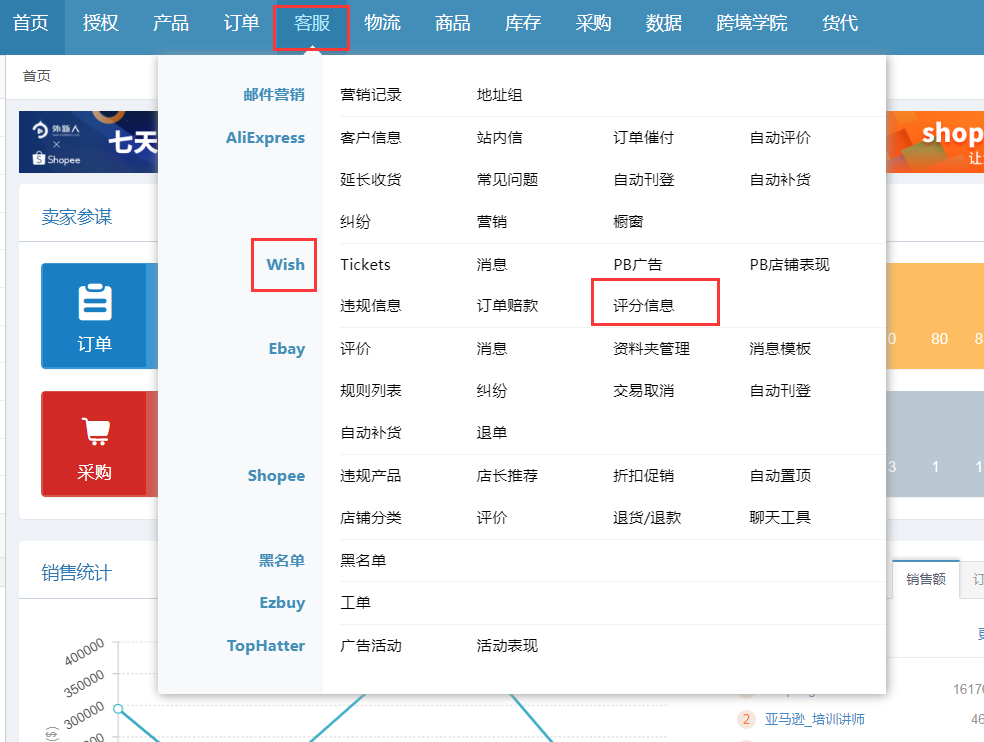The image size is (984, 742).
Task: Open AliExpress 客户信息
Action: click(x=370, y=137)
